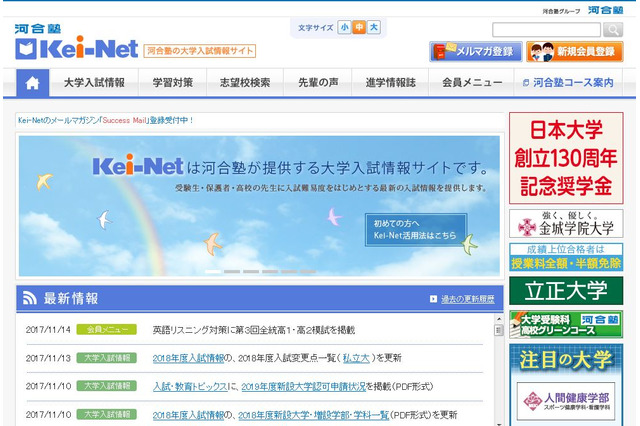This screenshot has height=426, width=640.
Task: Click the 初めての方へ Kei-Net活用法 button
Action: pyautogui.click(x=416, y=230)
